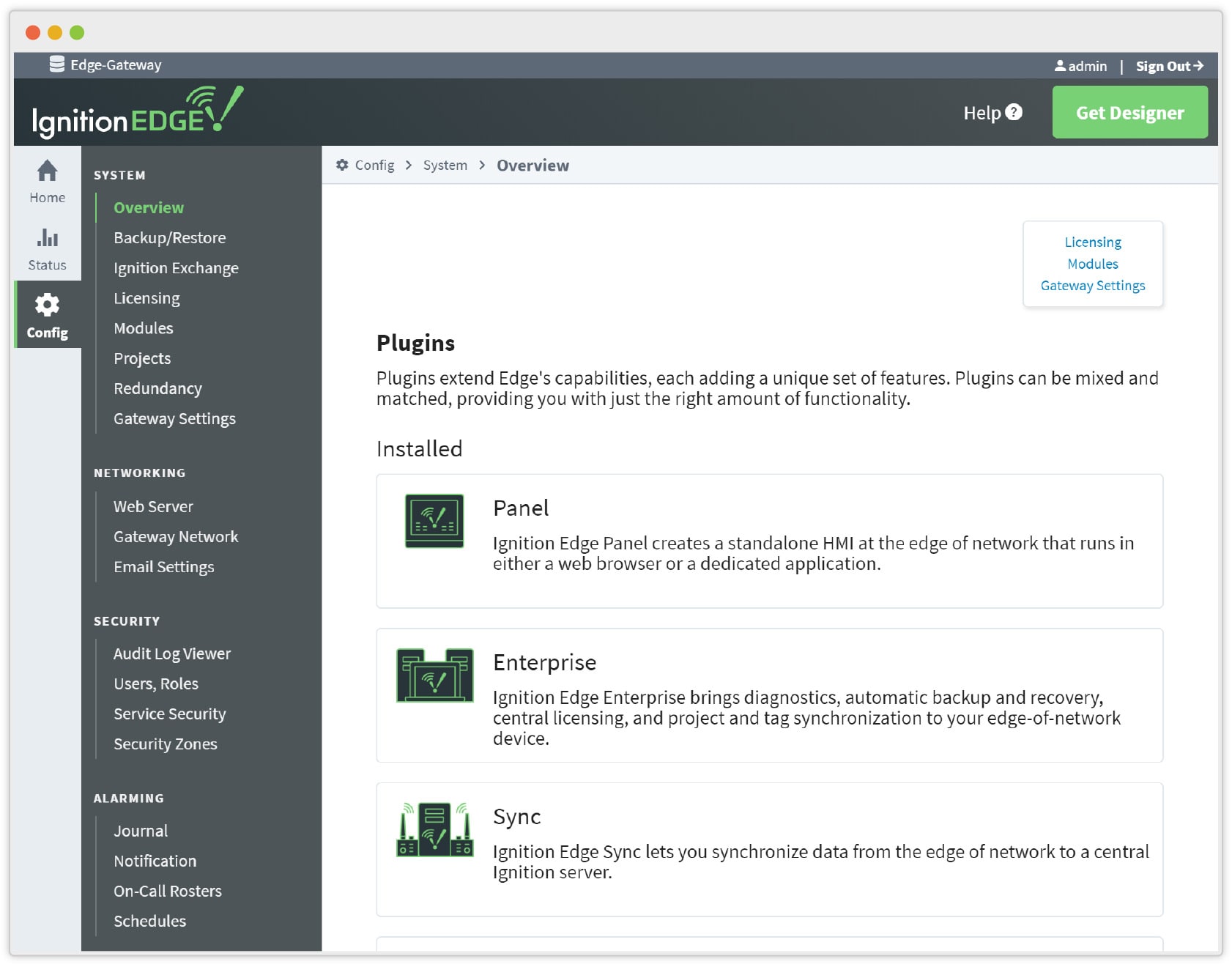Click the green macOS maximize dot
The width and height of the screenshot is (1232, 967).
pos(77,32)
